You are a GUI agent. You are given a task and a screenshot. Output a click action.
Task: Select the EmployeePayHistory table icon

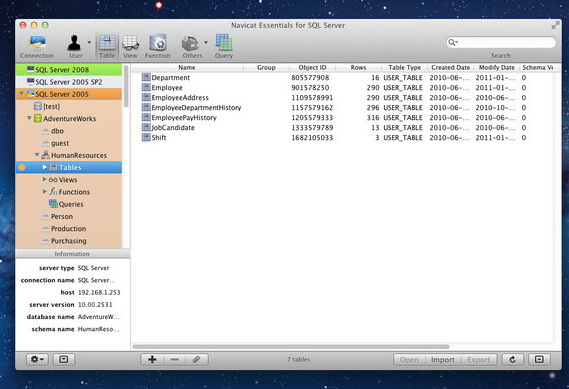(146, 117)
